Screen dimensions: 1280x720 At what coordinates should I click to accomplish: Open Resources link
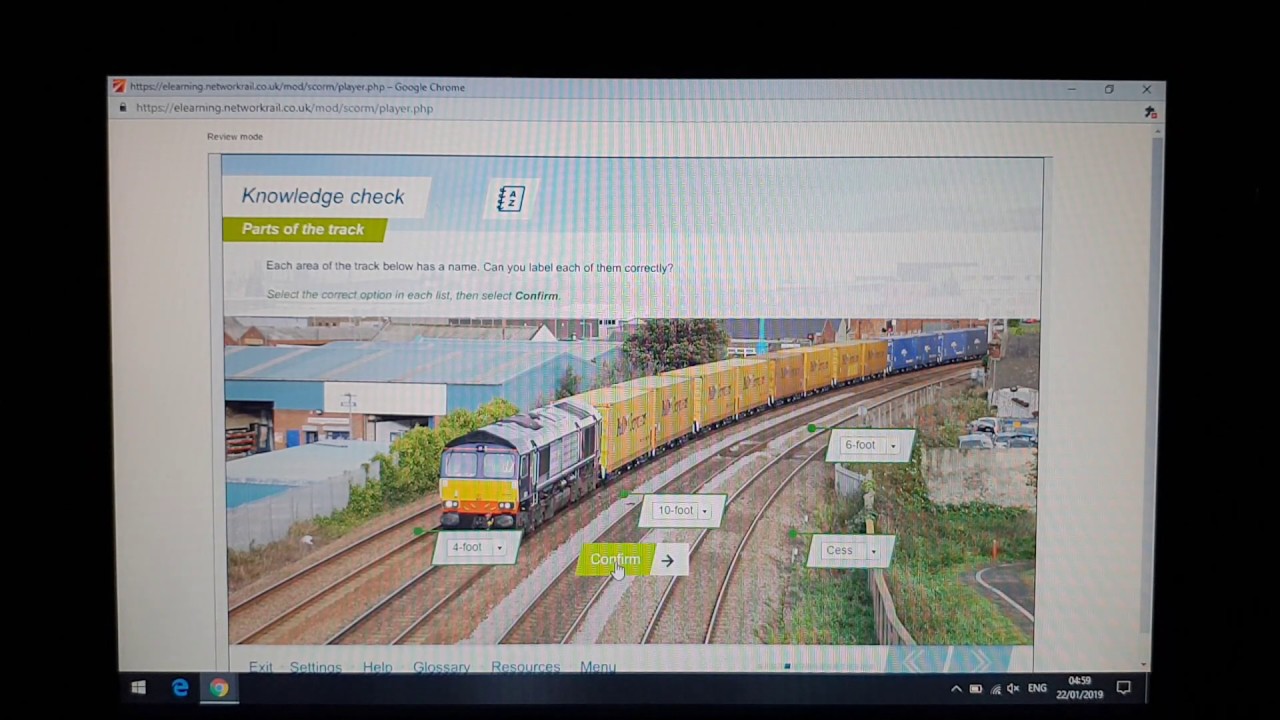pyautogui.click(x=525, y=667)
